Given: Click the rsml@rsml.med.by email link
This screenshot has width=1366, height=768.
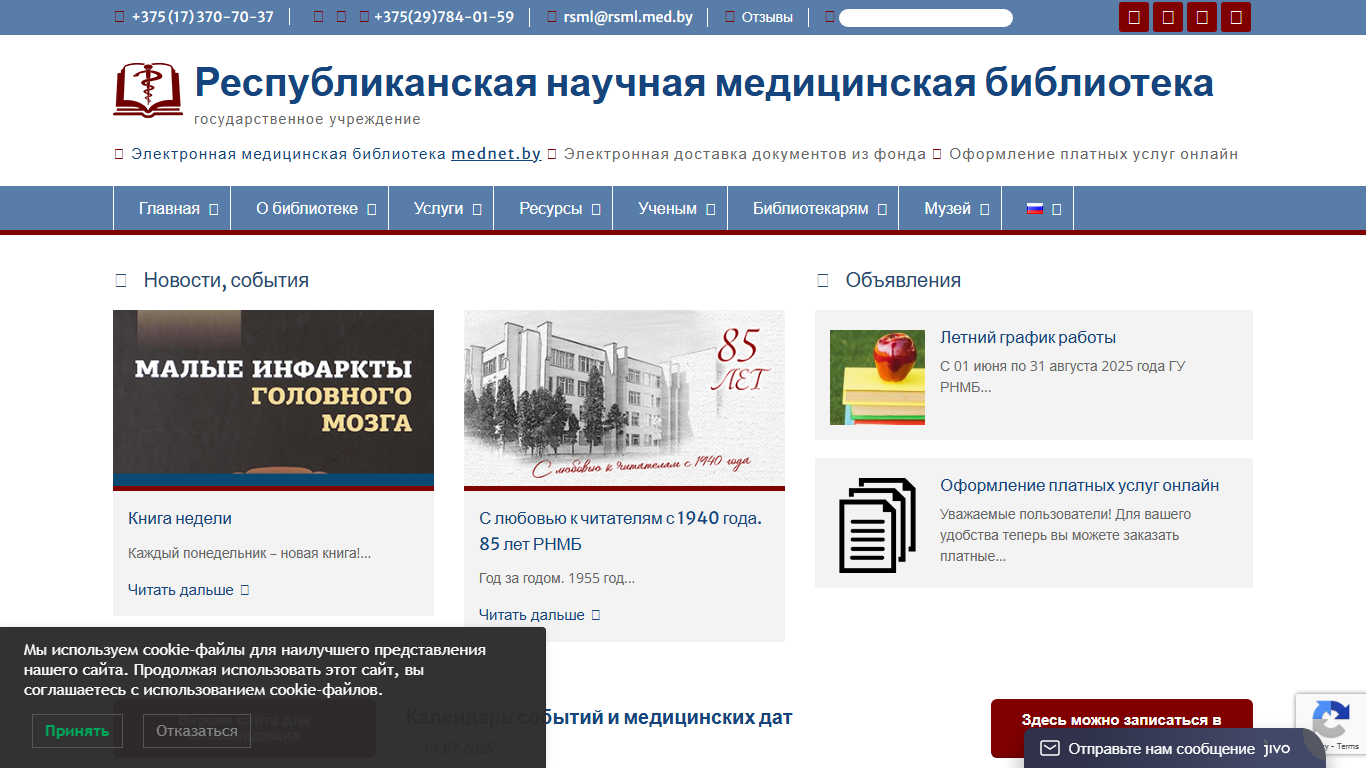Looking at the screenshot, I should [x=628, y=17].
